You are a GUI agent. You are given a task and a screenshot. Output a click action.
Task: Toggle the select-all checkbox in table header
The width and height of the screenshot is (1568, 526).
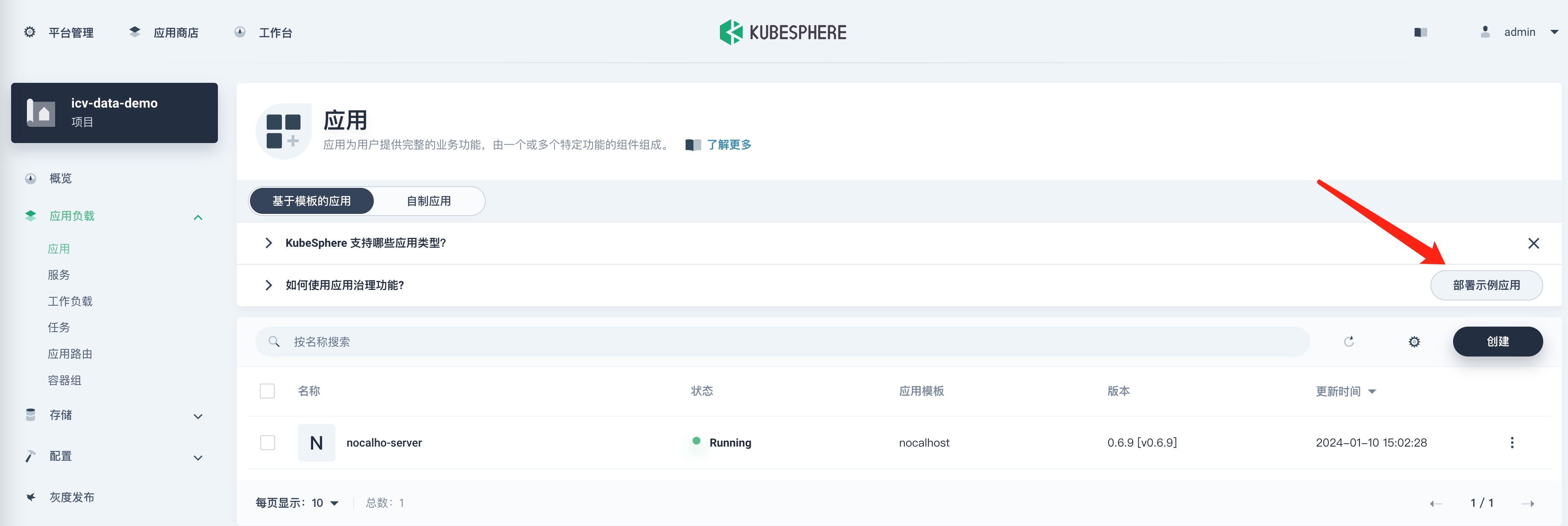[x=267, y=391]
